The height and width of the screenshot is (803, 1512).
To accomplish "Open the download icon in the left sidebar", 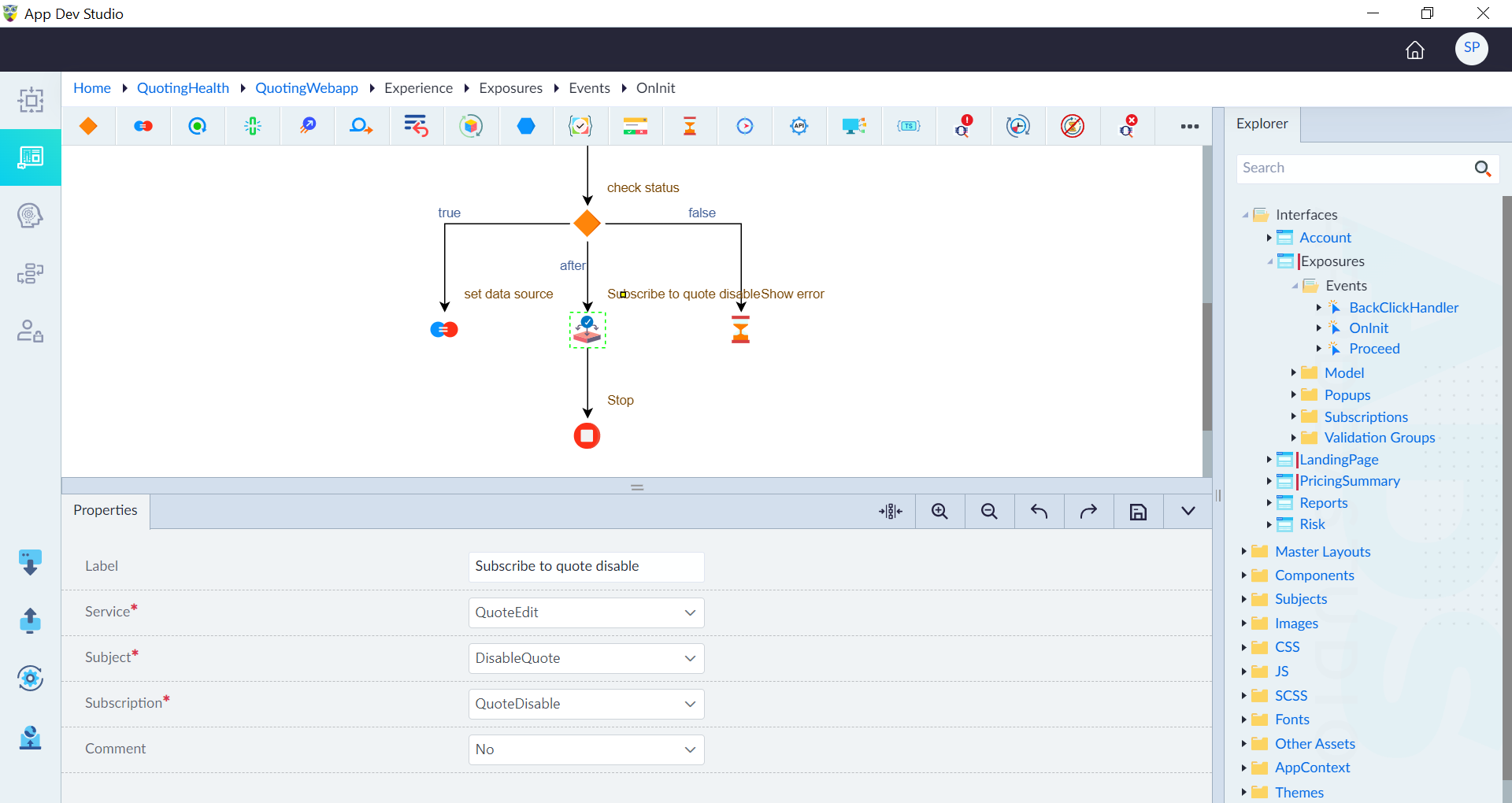I will point(30,562).
